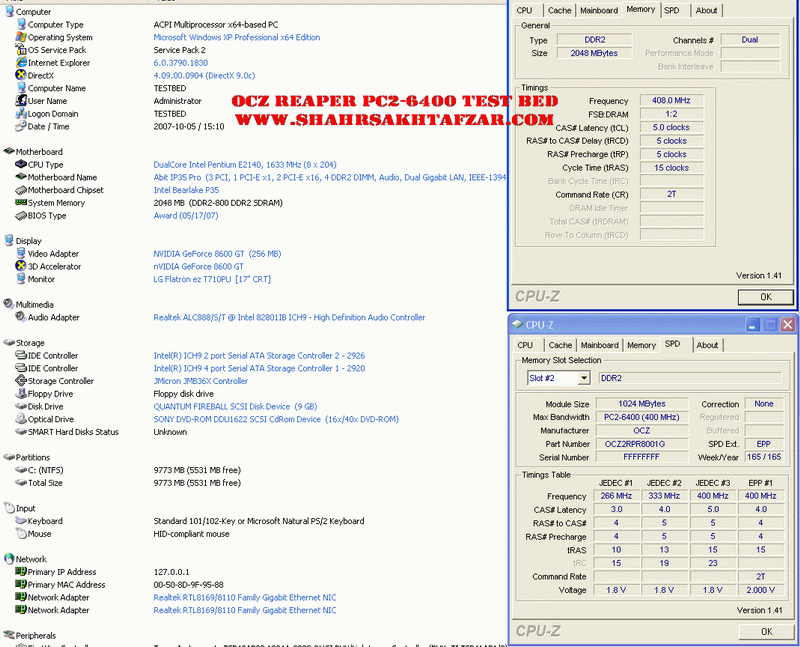This screenshot has width=800, height=647.
Task: Open CPU tab in lower CPU-Z window
Action: (x=525, y=345)
